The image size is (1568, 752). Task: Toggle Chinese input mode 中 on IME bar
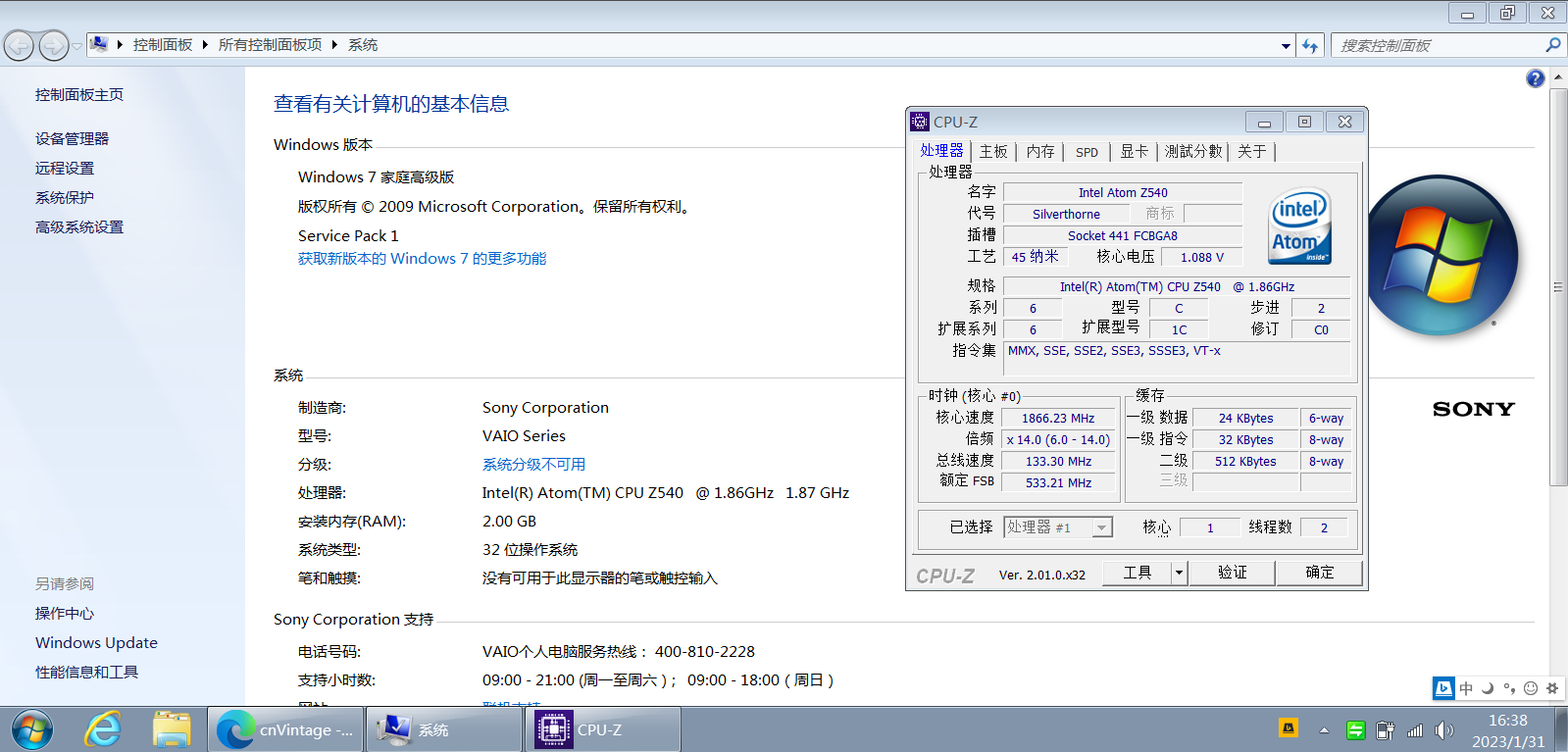[x=1466, y=688]
